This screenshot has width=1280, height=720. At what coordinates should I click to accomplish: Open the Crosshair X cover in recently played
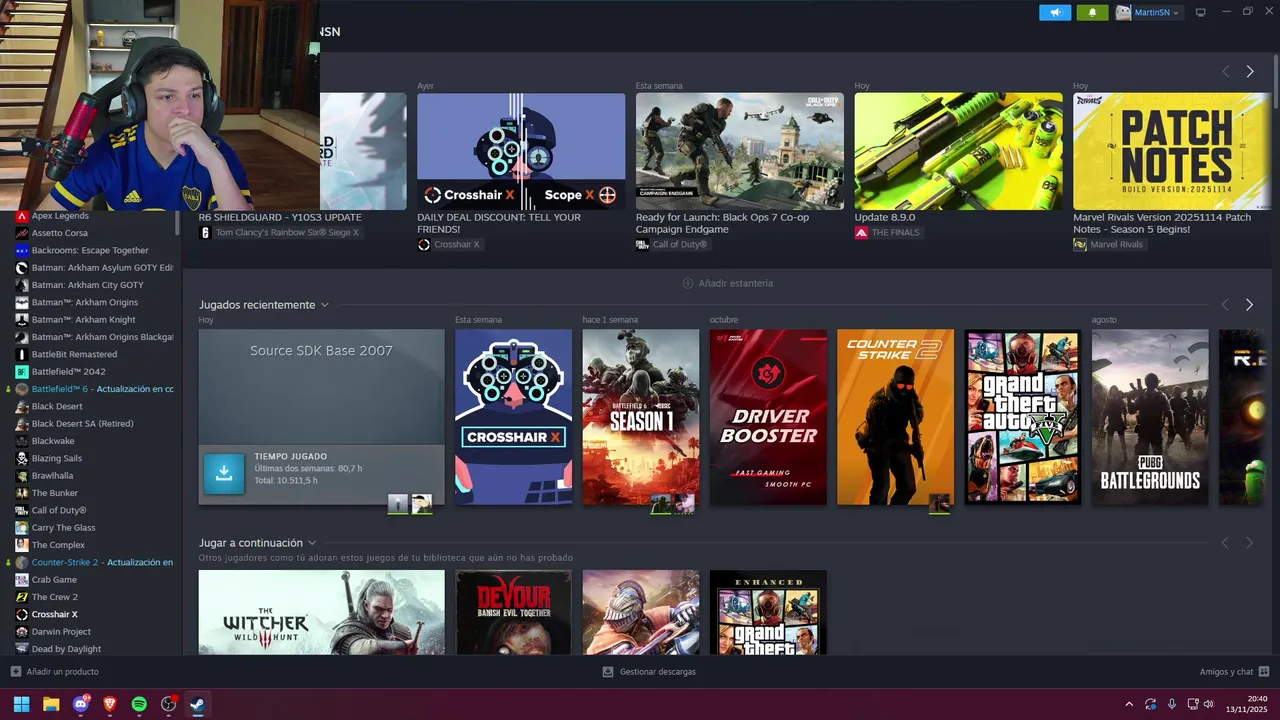(513, 417)
